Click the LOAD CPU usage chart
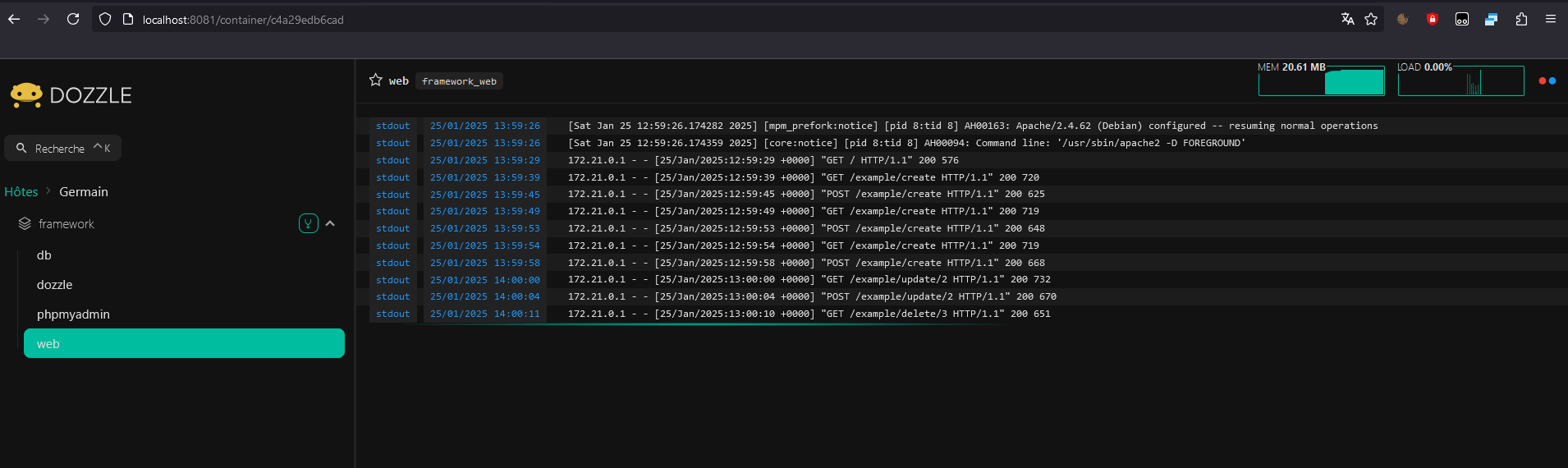The image size is (1568, 468). click(x=1460, y=80)
